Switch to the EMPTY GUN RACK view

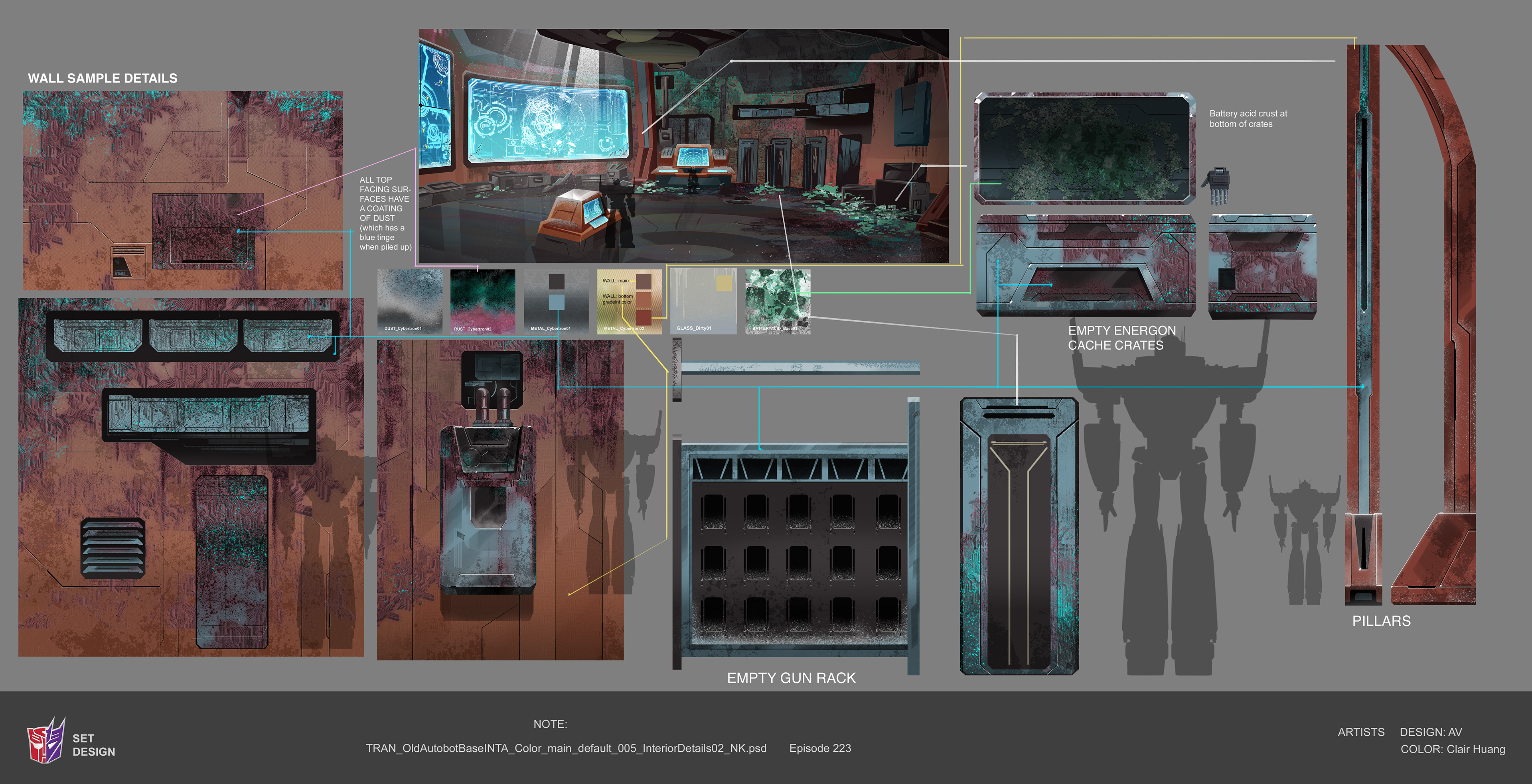coord(791,678)
